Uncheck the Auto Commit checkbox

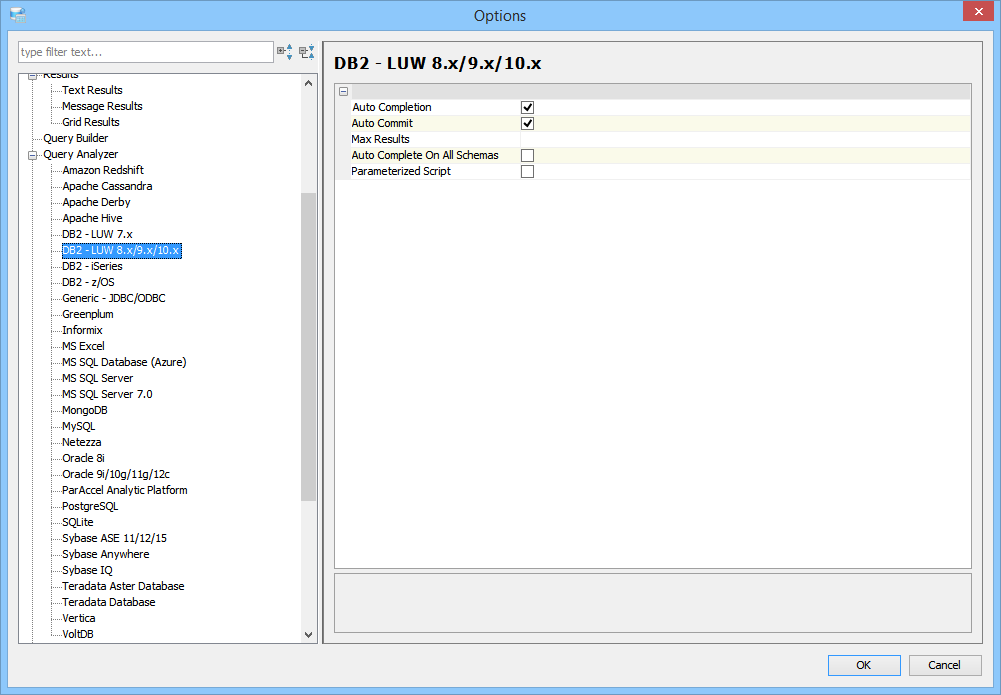pos(527,123)
